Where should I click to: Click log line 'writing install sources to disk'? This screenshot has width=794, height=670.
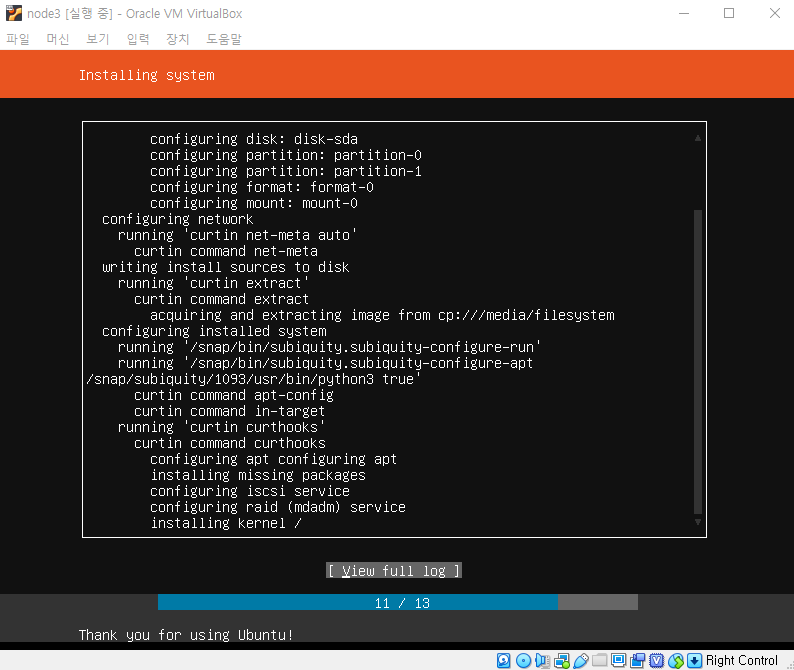pos(225,267)
